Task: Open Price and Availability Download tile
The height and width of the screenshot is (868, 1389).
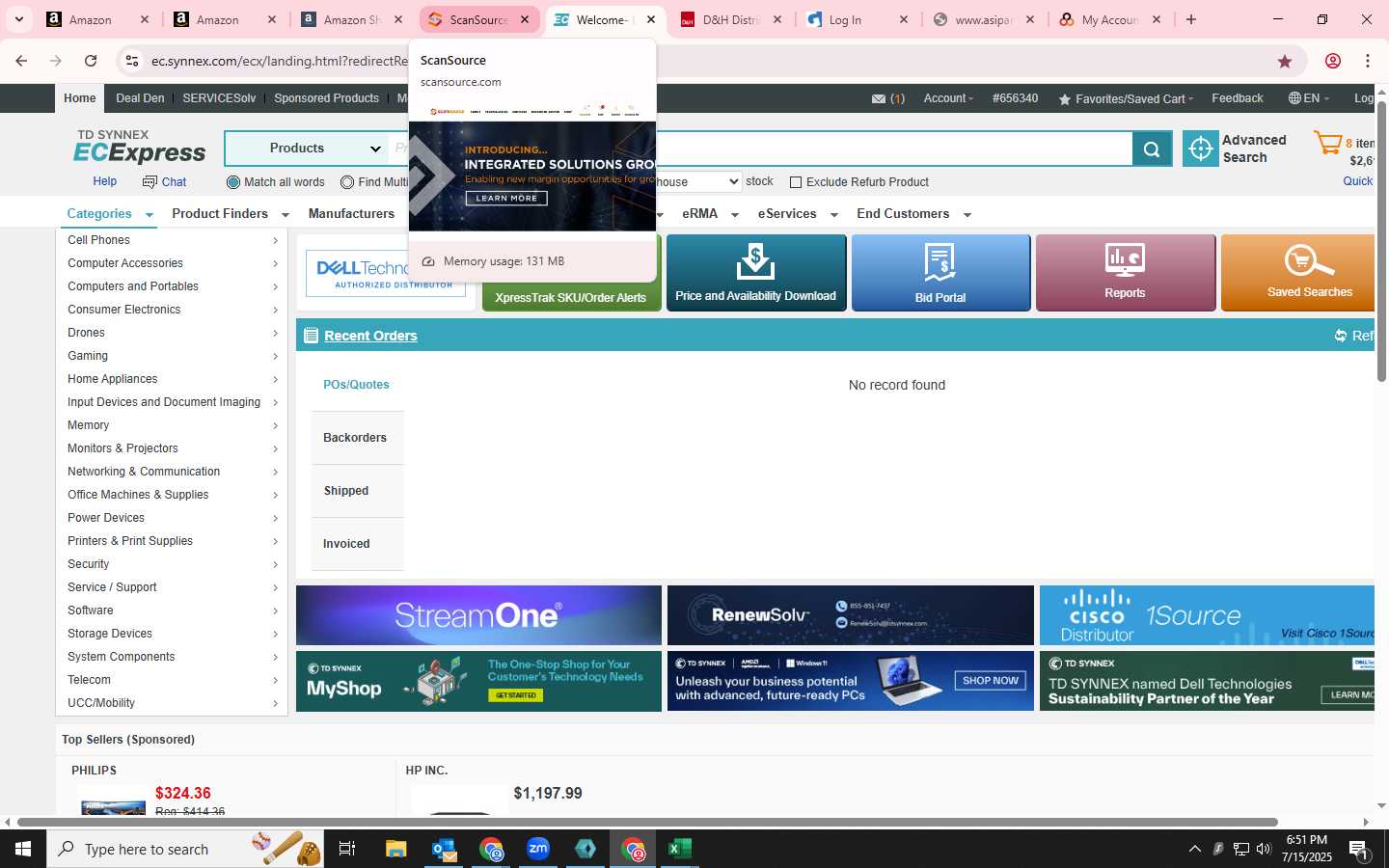Action: (755, 273)
